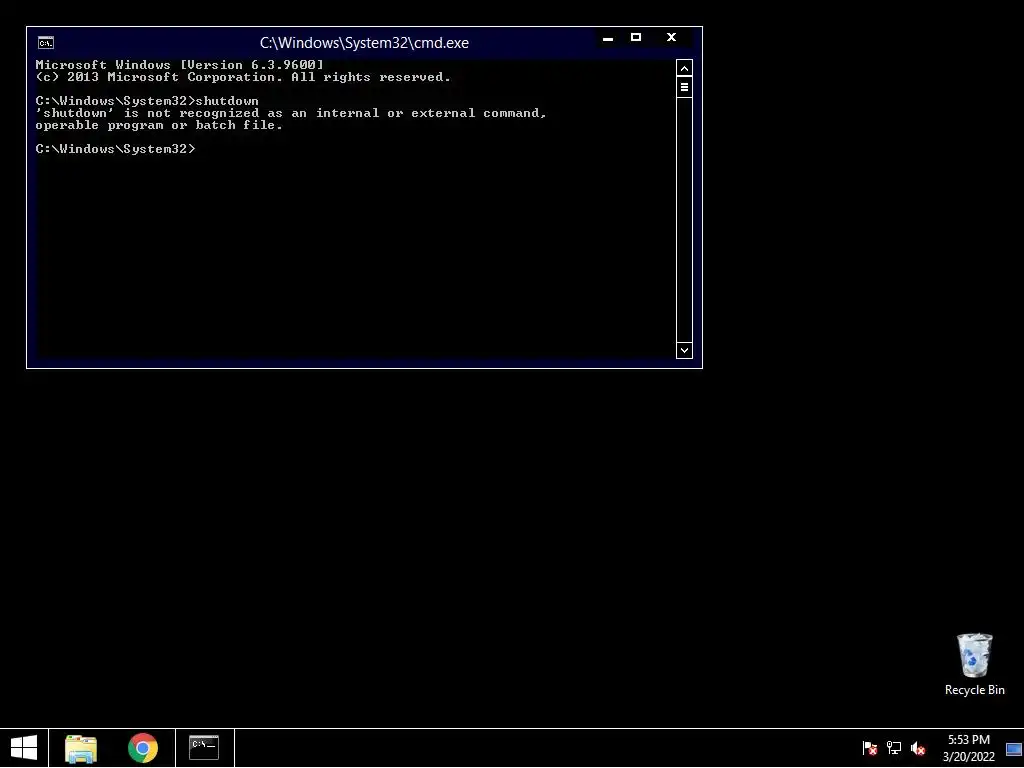This screenshot has width=1024, height=768.
Task: Click the 'Recycle Bin' label text
Action: (974, 690)
